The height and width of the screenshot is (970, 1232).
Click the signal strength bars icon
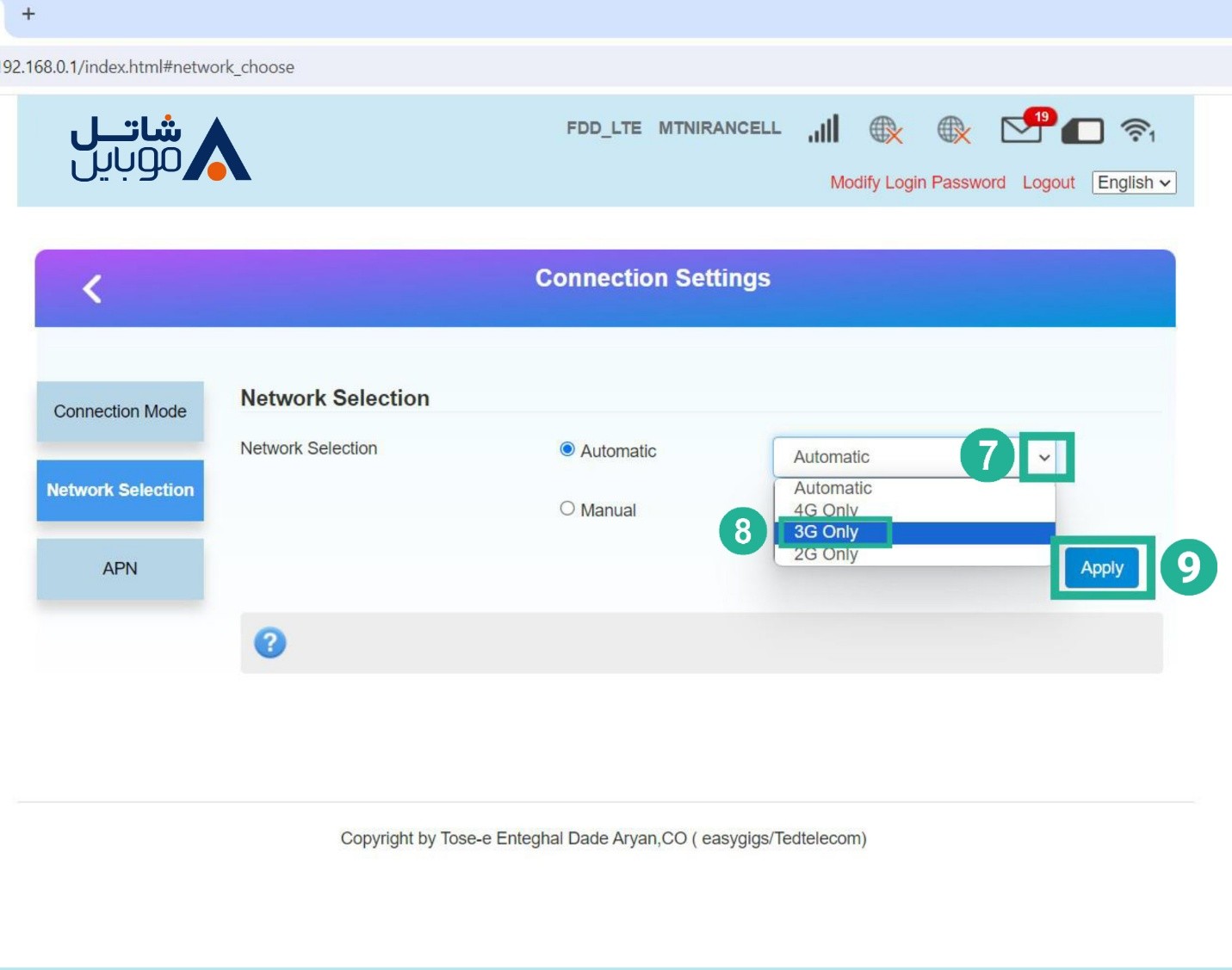[824, 129]
